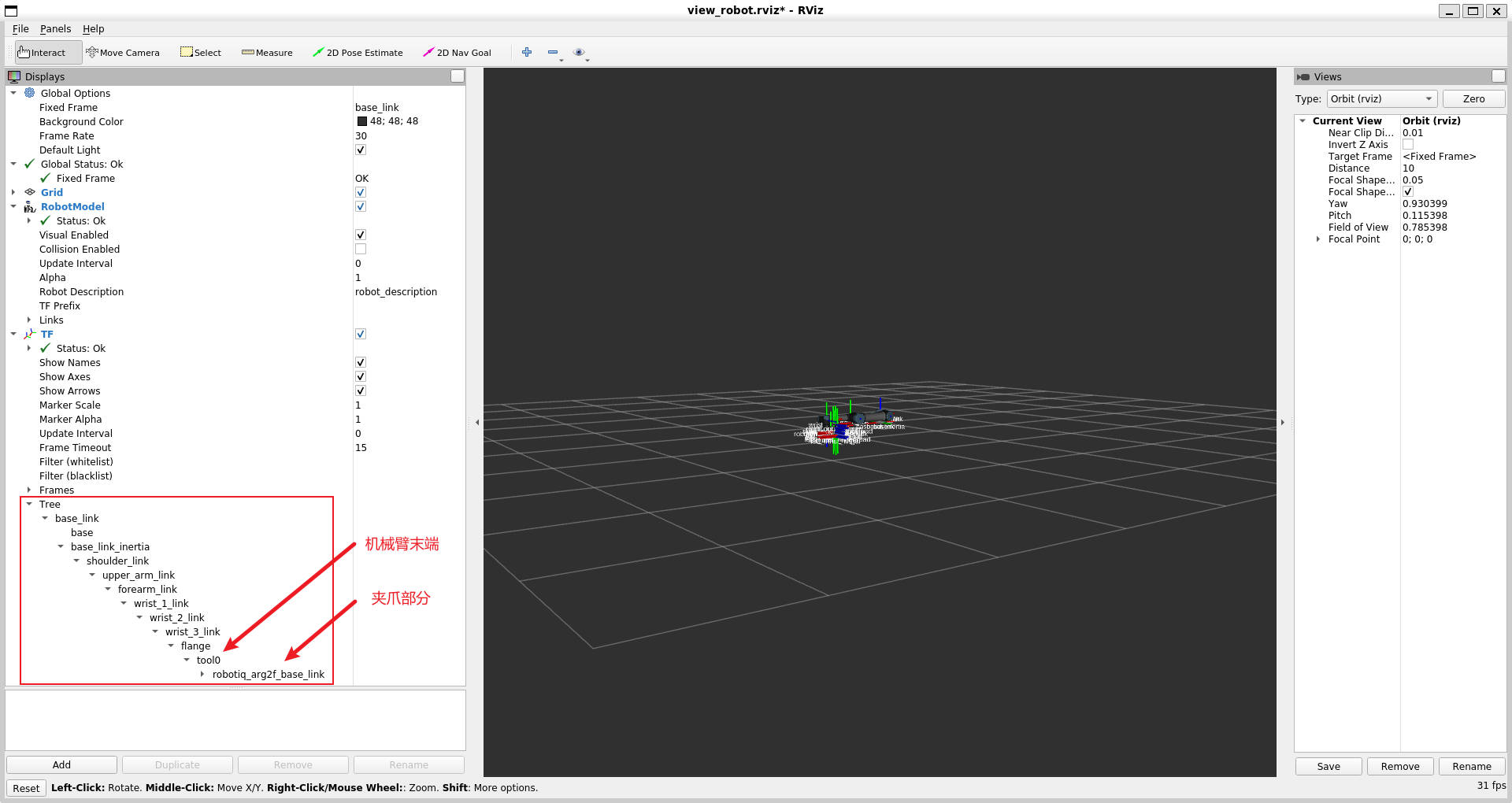Choose the Select tool
Viewport: 1512px width, 803px height.
tap(201, 53)
